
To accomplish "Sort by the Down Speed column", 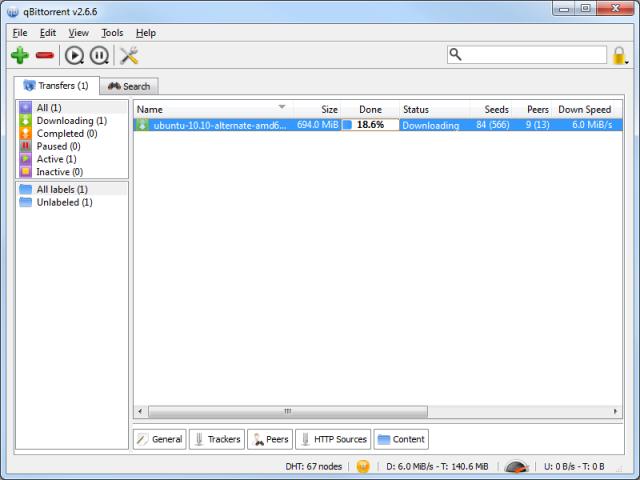I will [x=584, y=109].
